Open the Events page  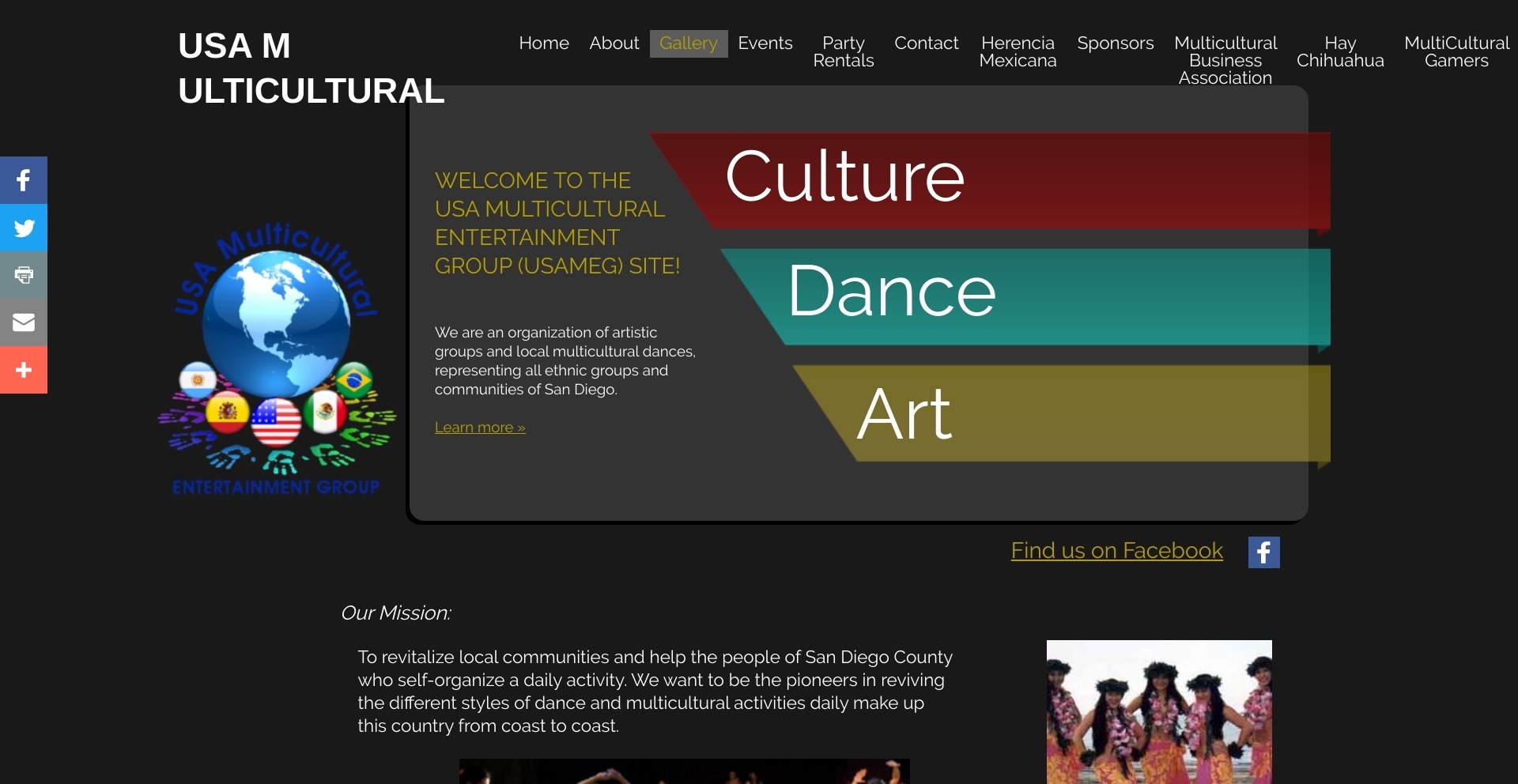(765, 43)
